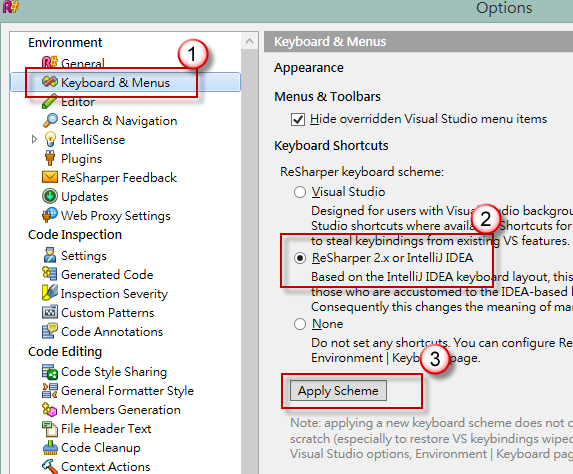Click the File Header Text icon
The height and width of the screenshot is (474, 573).
coord(50,429)
